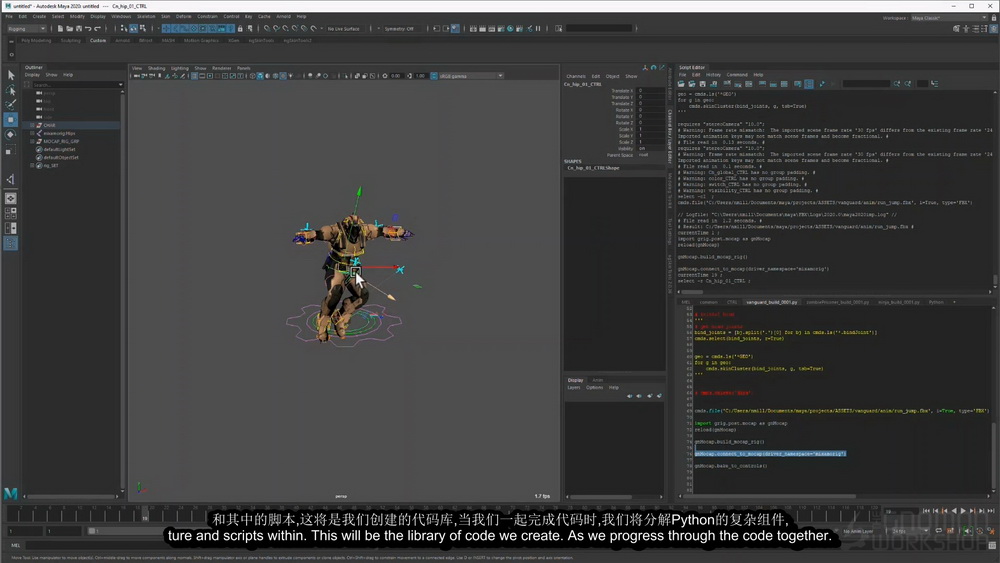Viewport: 1000px width, 563px height.
Task: Play animation forwards
Action: 963,511
